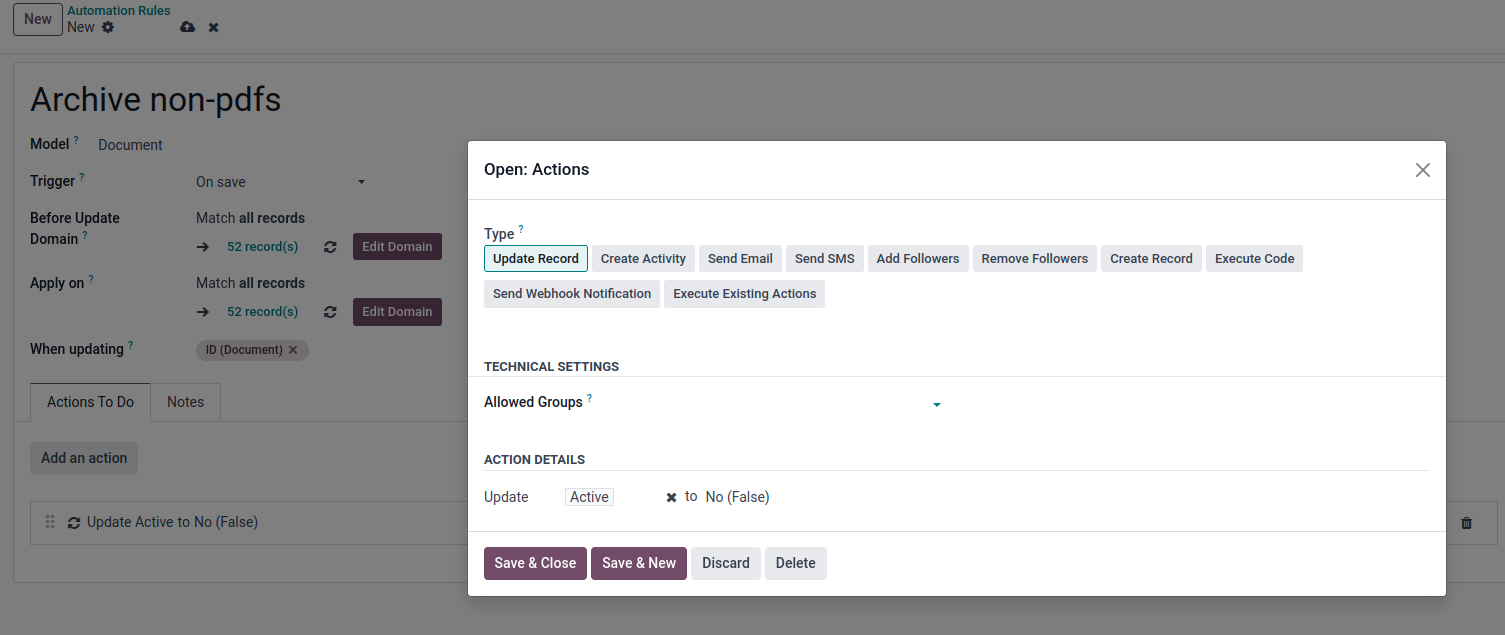1505x635 pixels.
Task: Follow the Automation Rules breadcrumb link
Action: (118, 11)
